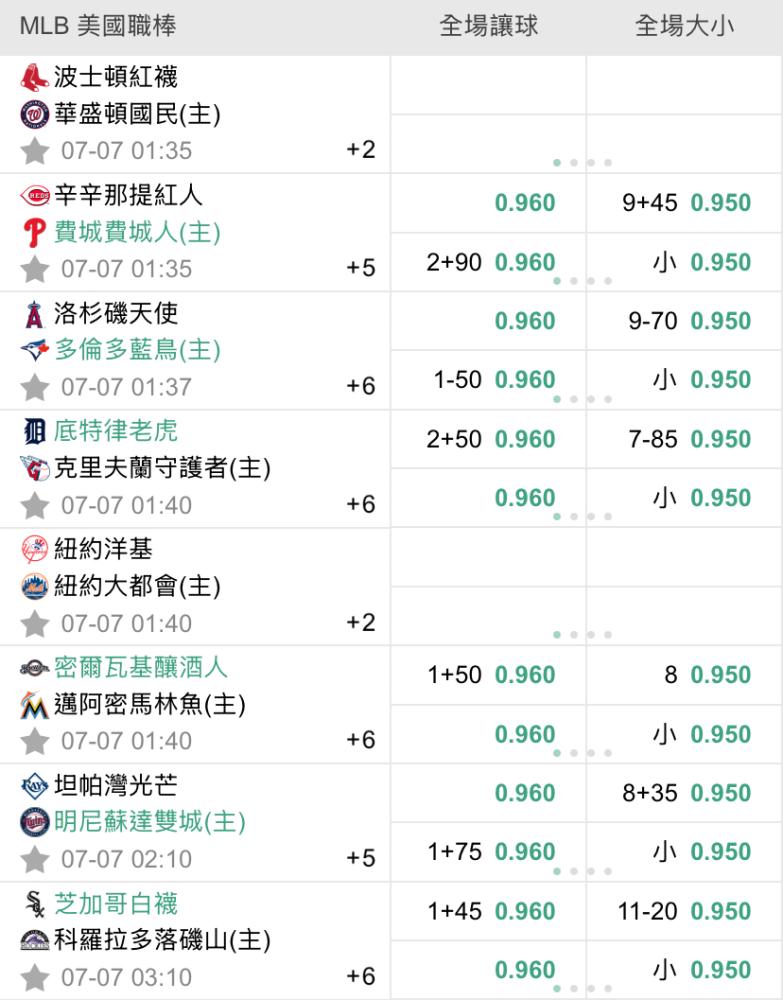Select the 全場讓球 column header

coord(488,26)
